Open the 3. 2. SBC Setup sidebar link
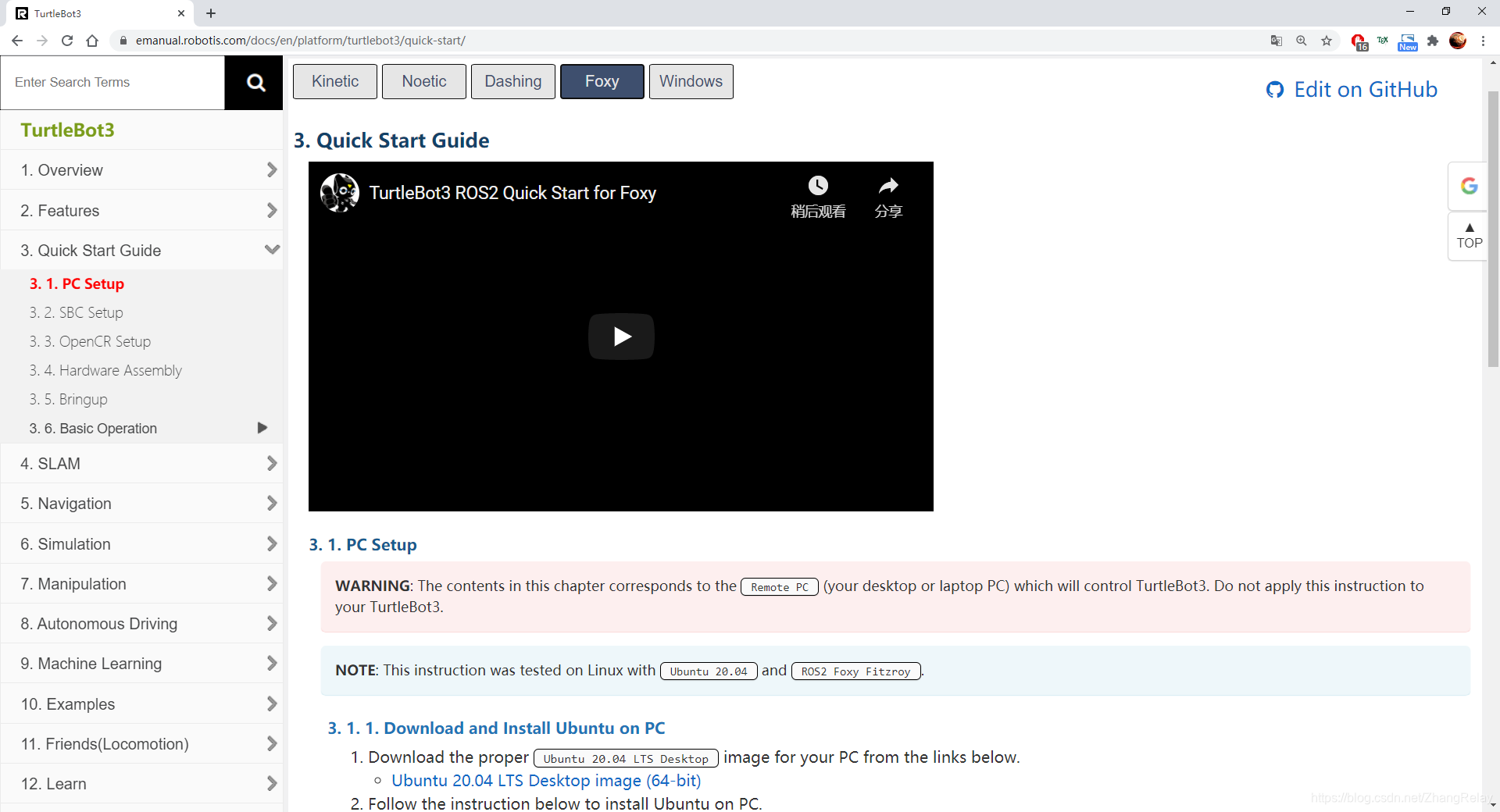 click(x=76, y=312)
